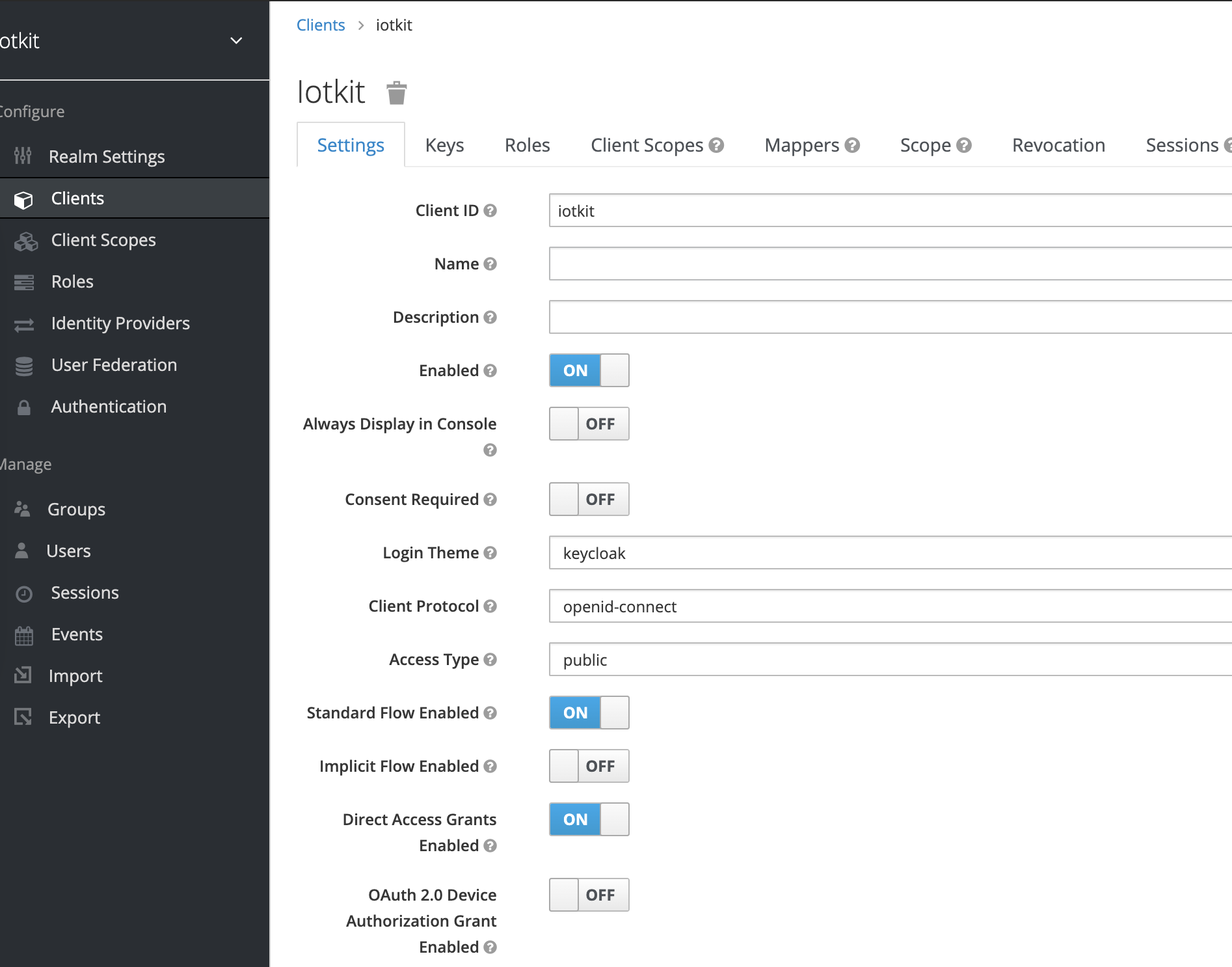Show help tooltip for Client Protocol
Image resolution: width=1232 pixels, height=967 pixels.
click(x=490, y=606)
